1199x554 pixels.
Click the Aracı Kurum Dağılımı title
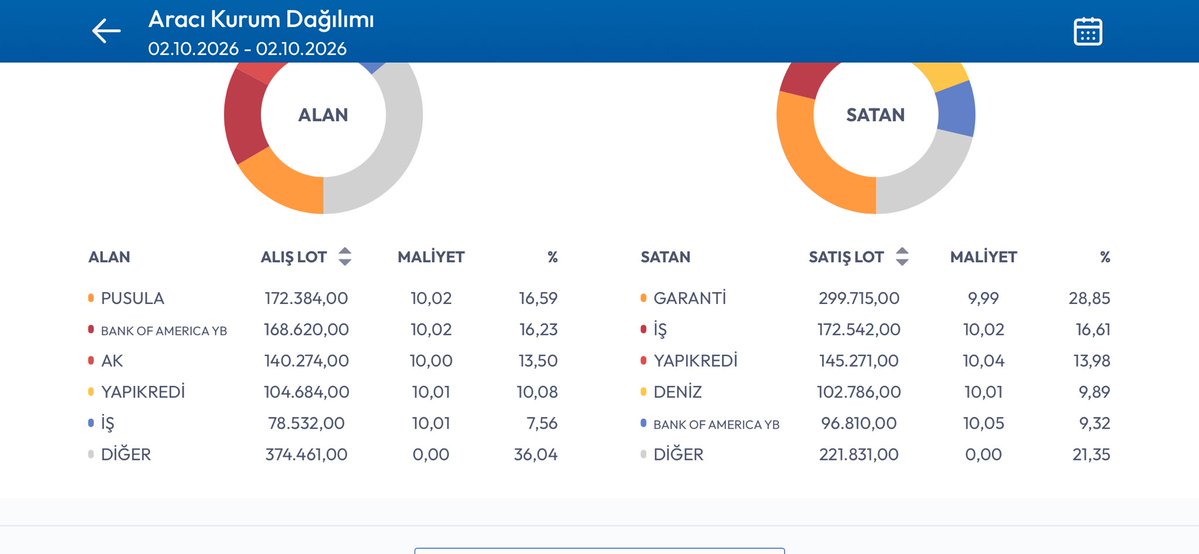pos(261,19)
